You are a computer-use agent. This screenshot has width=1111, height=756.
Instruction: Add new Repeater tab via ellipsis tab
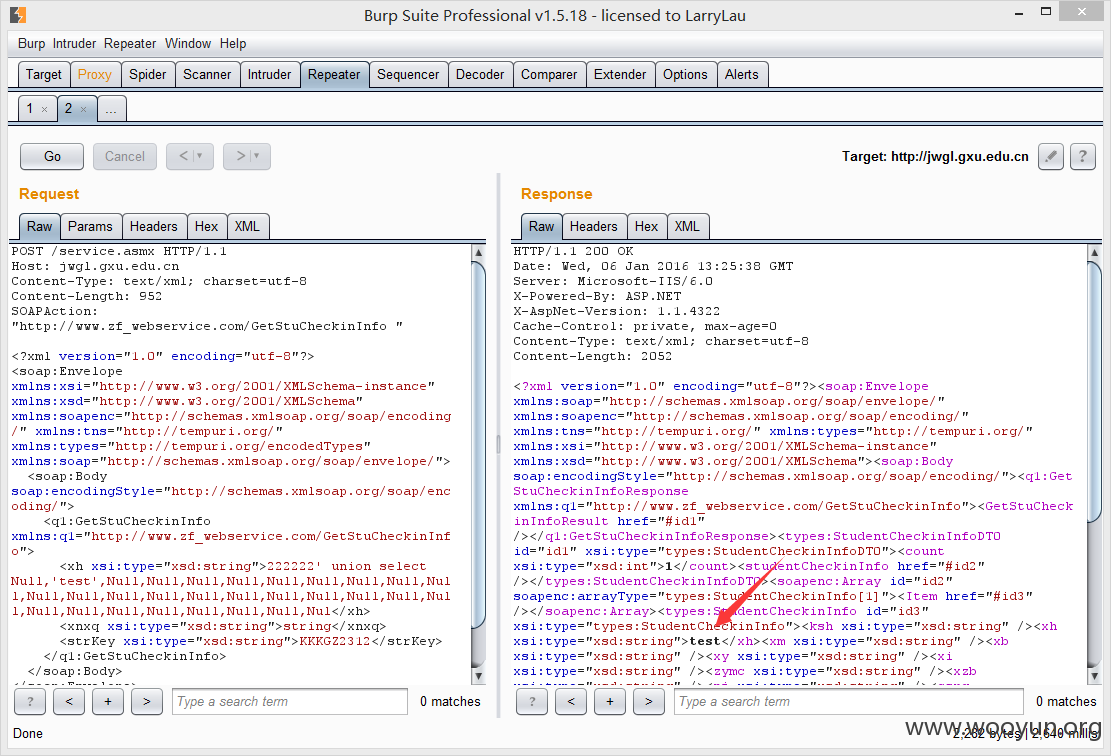[x=111, y=109]
